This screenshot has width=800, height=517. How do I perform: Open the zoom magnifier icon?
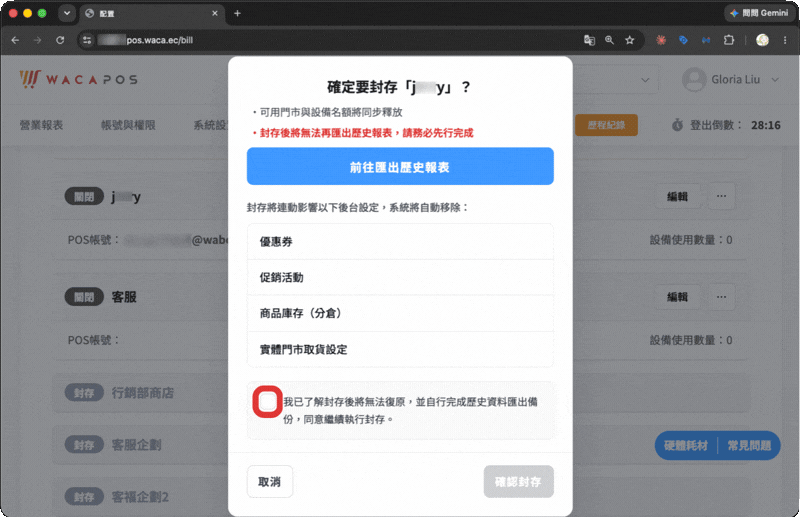(x=609, y=40)
